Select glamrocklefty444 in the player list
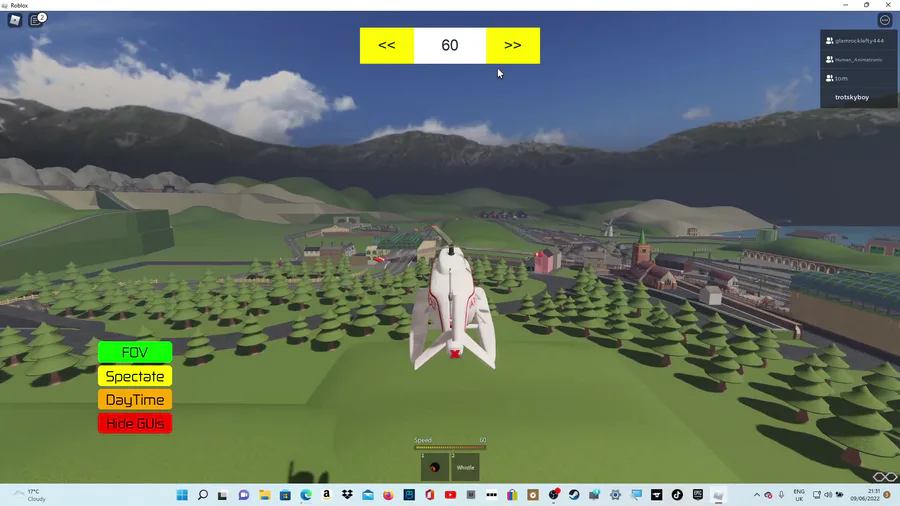900x506 pixels. click(858, 41)
